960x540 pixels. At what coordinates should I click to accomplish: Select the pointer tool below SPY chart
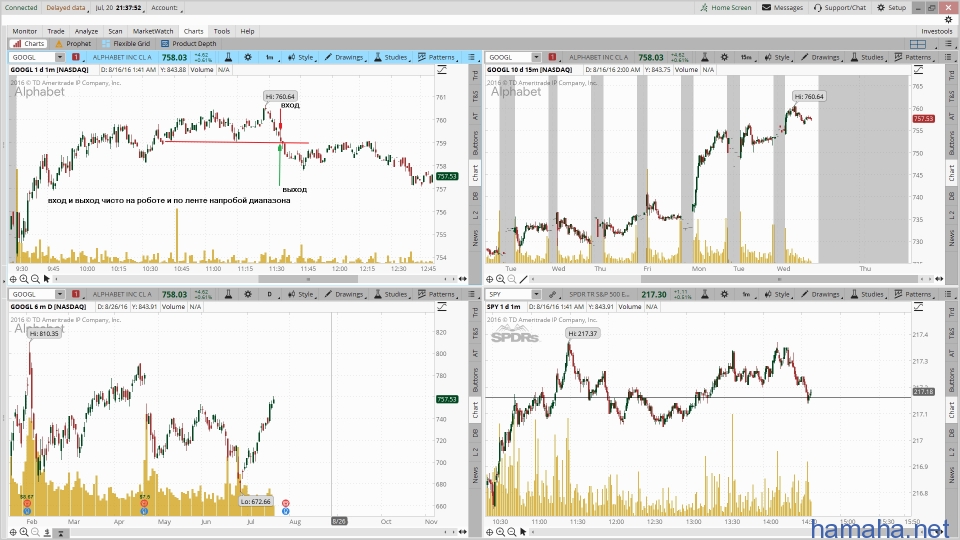[x=523, y=532]
